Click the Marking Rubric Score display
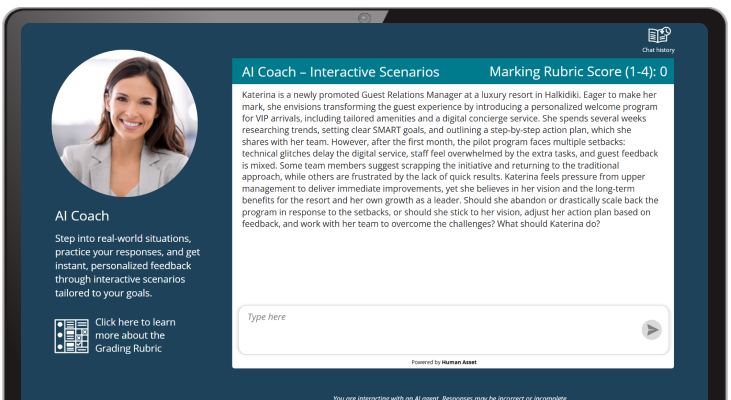The width and height of the screenshot is (731, 400). click(577, 72)
